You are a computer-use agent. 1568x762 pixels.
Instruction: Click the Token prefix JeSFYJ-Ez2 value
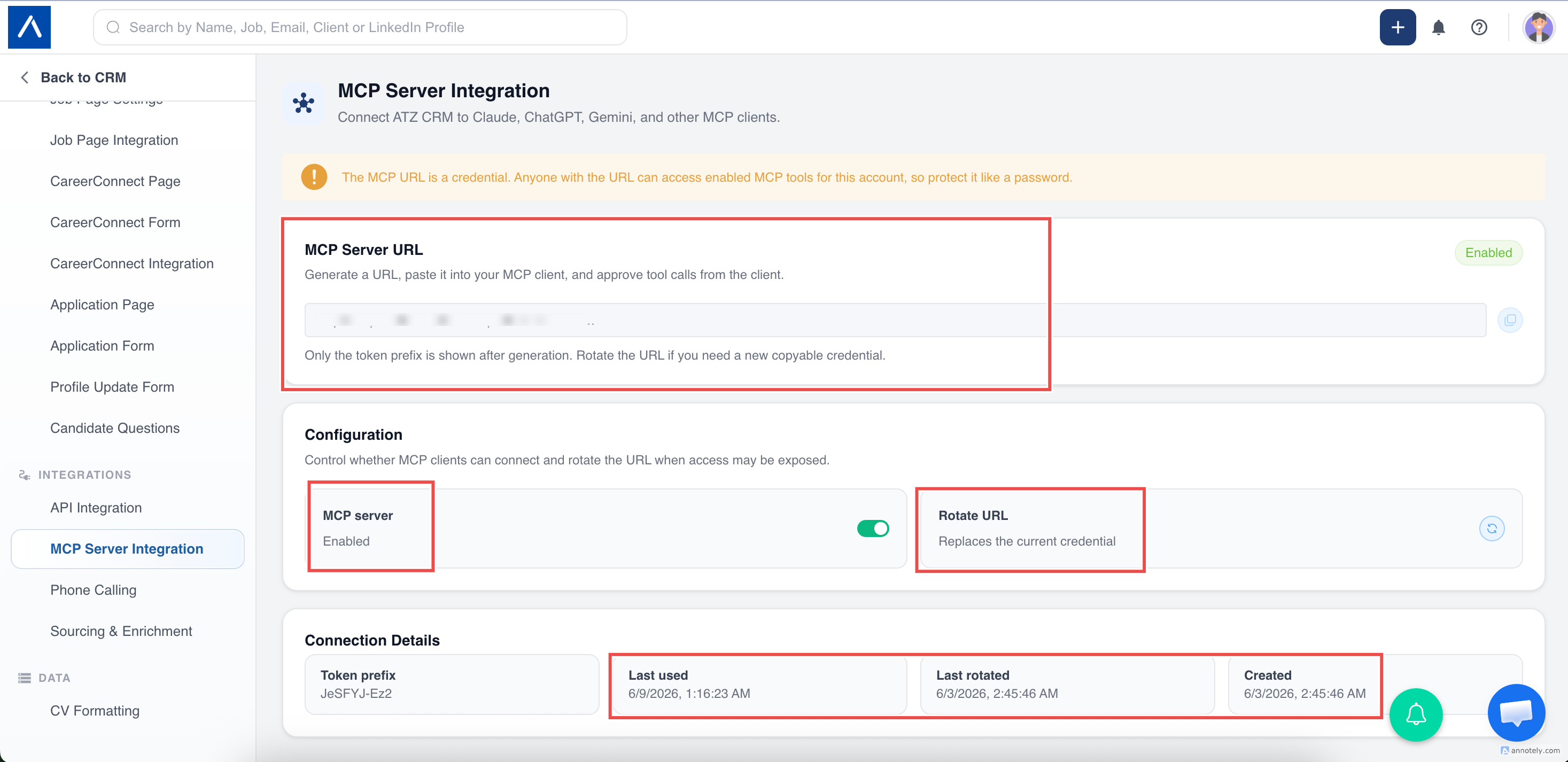pos(356,693)
